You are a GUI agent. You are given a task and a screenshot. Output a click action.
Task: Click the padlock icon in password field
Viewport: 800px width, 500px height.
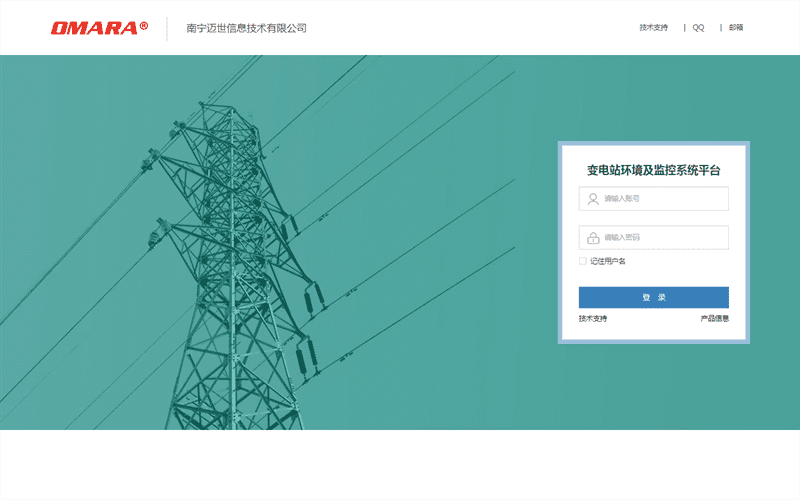coord(592,238)
